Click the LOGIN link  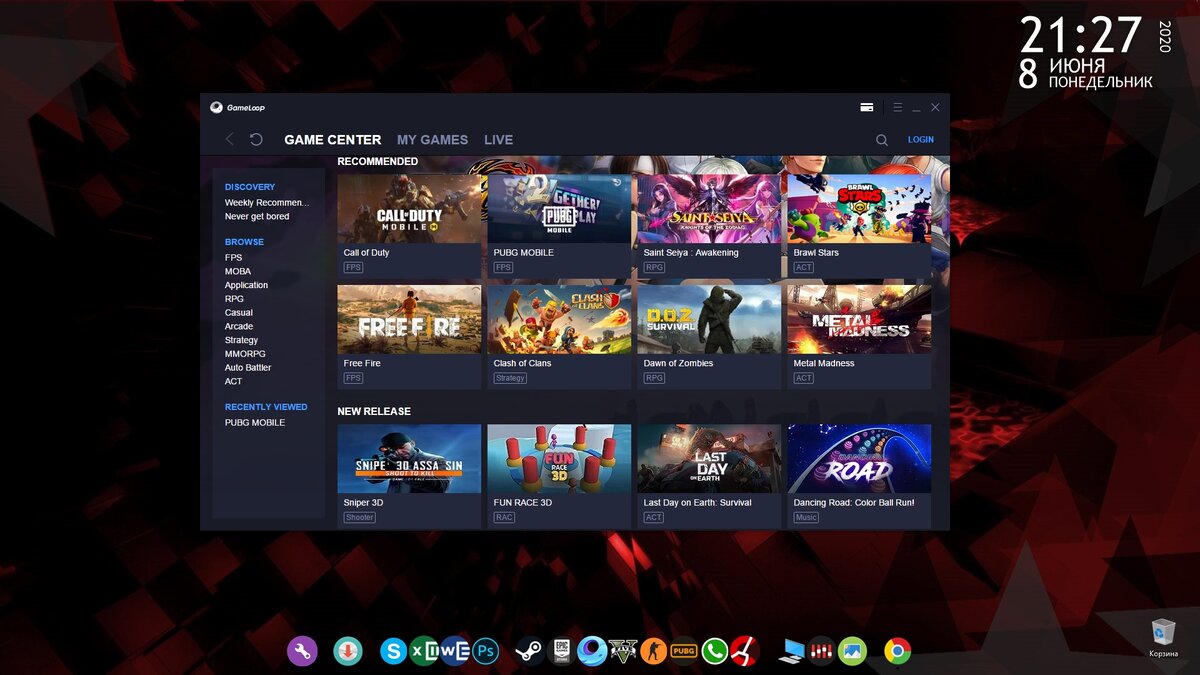point(920,140)
